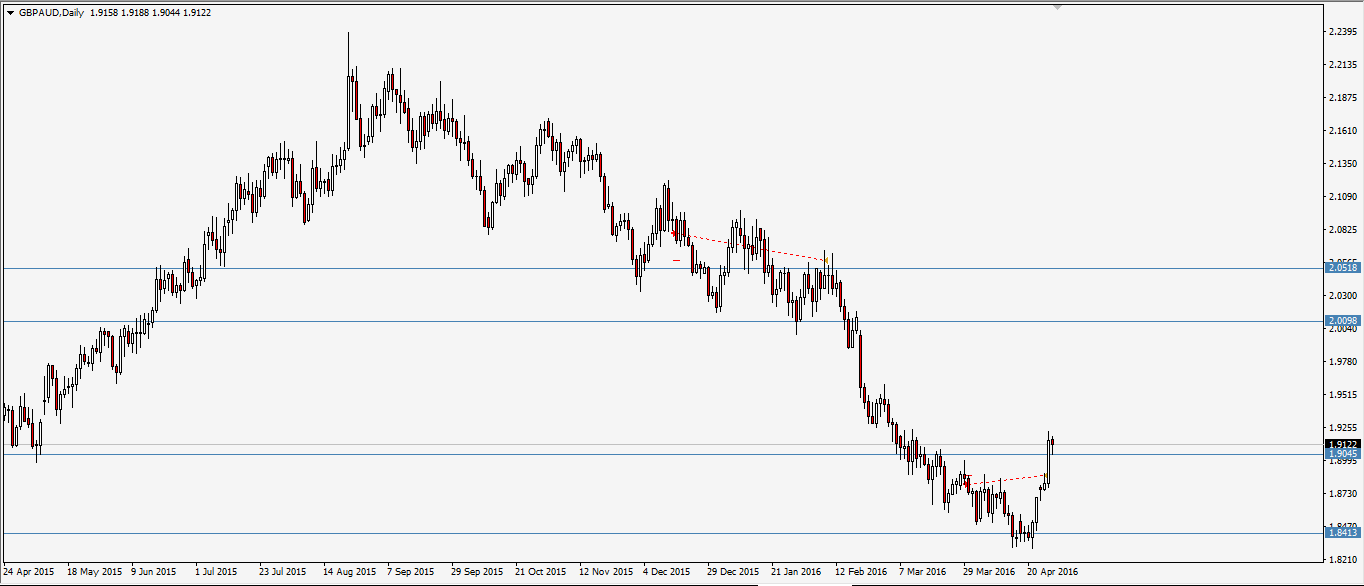1364x586 pixels.
Task: Click the 24 Apr 2015 date label
Action: (29, 573)
